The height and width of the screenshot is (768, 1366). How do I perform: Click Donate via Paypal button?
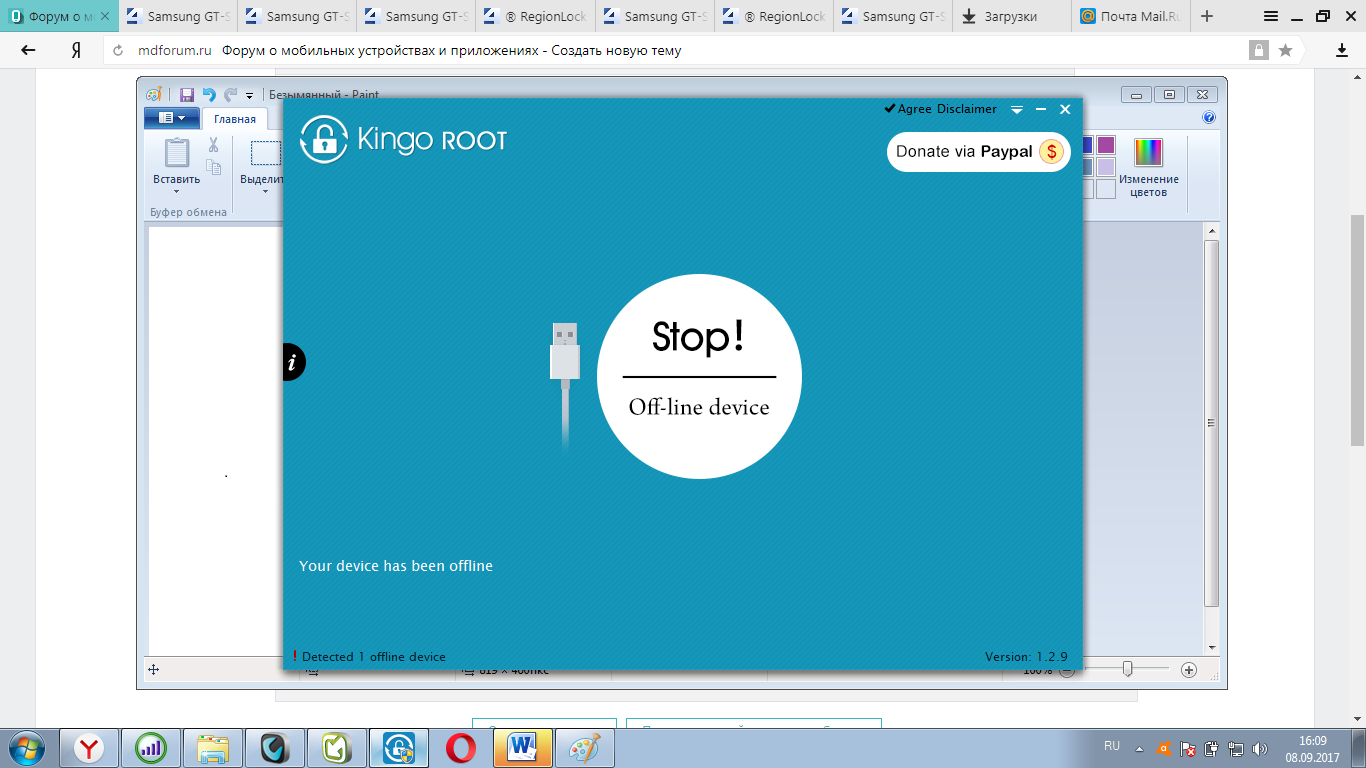point(978,152)
